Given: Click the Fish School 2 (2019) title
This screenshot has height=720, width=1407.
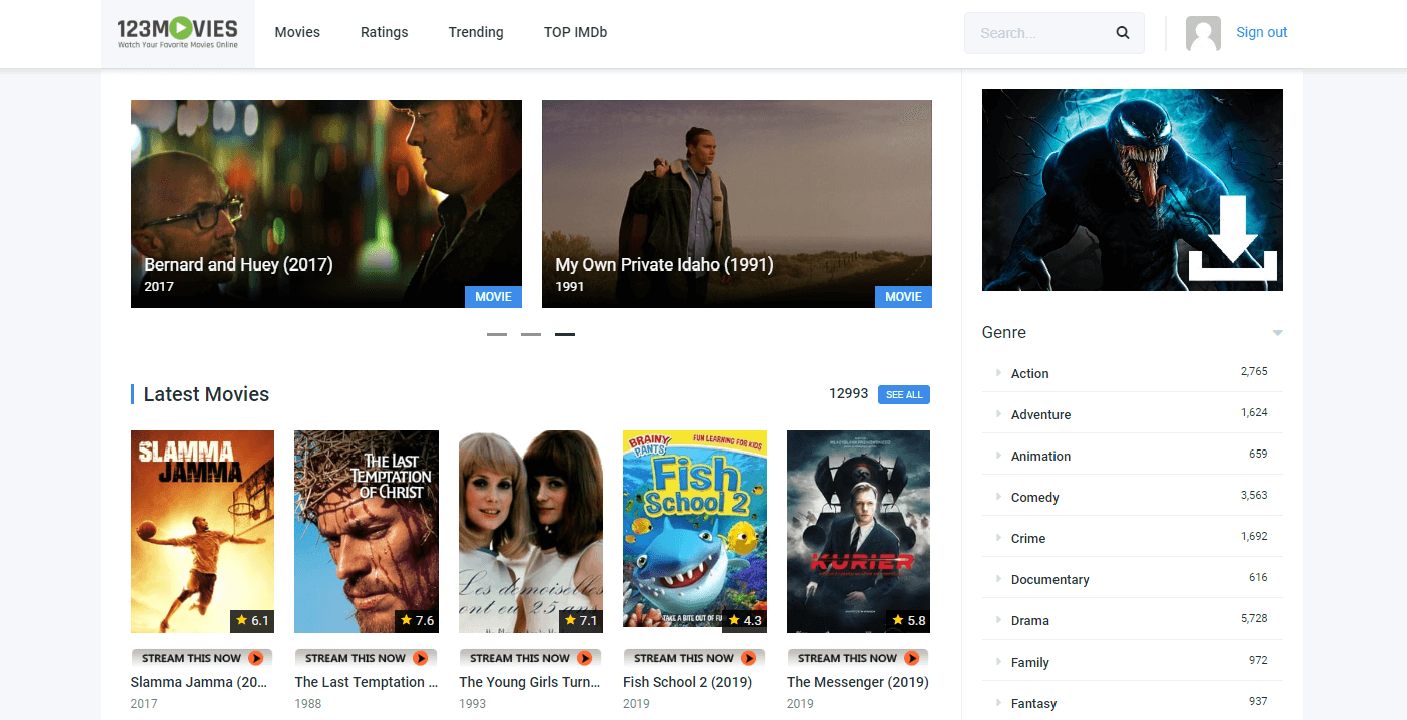Looking at the screenshot, I should (x=687, y=682).
